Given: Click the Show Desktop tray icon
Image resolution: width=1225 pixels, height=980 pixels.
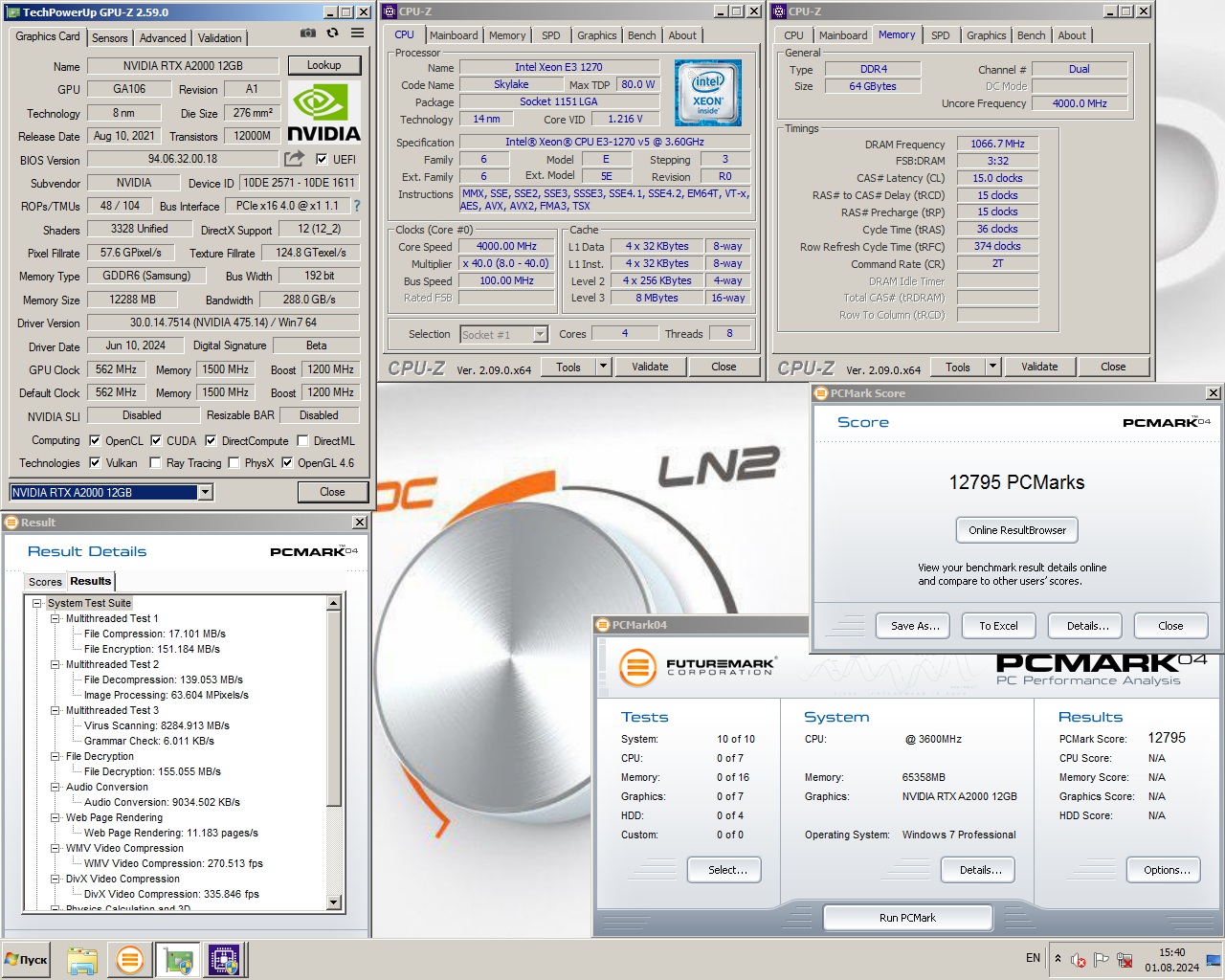Looking at the screenshot, I should (x=1214, y=959).
